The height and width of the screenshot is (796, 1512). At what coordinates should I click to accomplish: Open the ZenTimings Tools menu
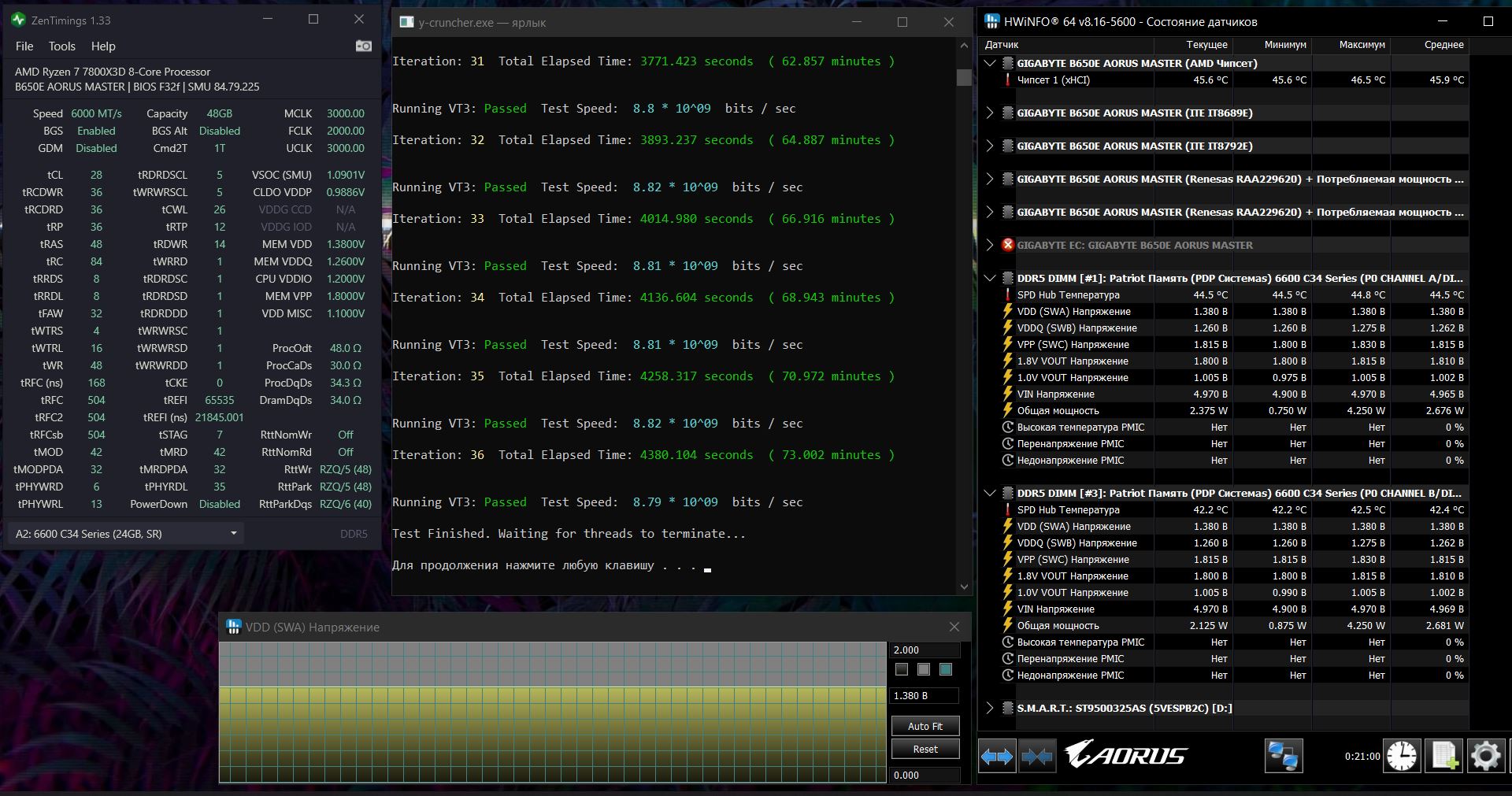(x=62, y=46)
